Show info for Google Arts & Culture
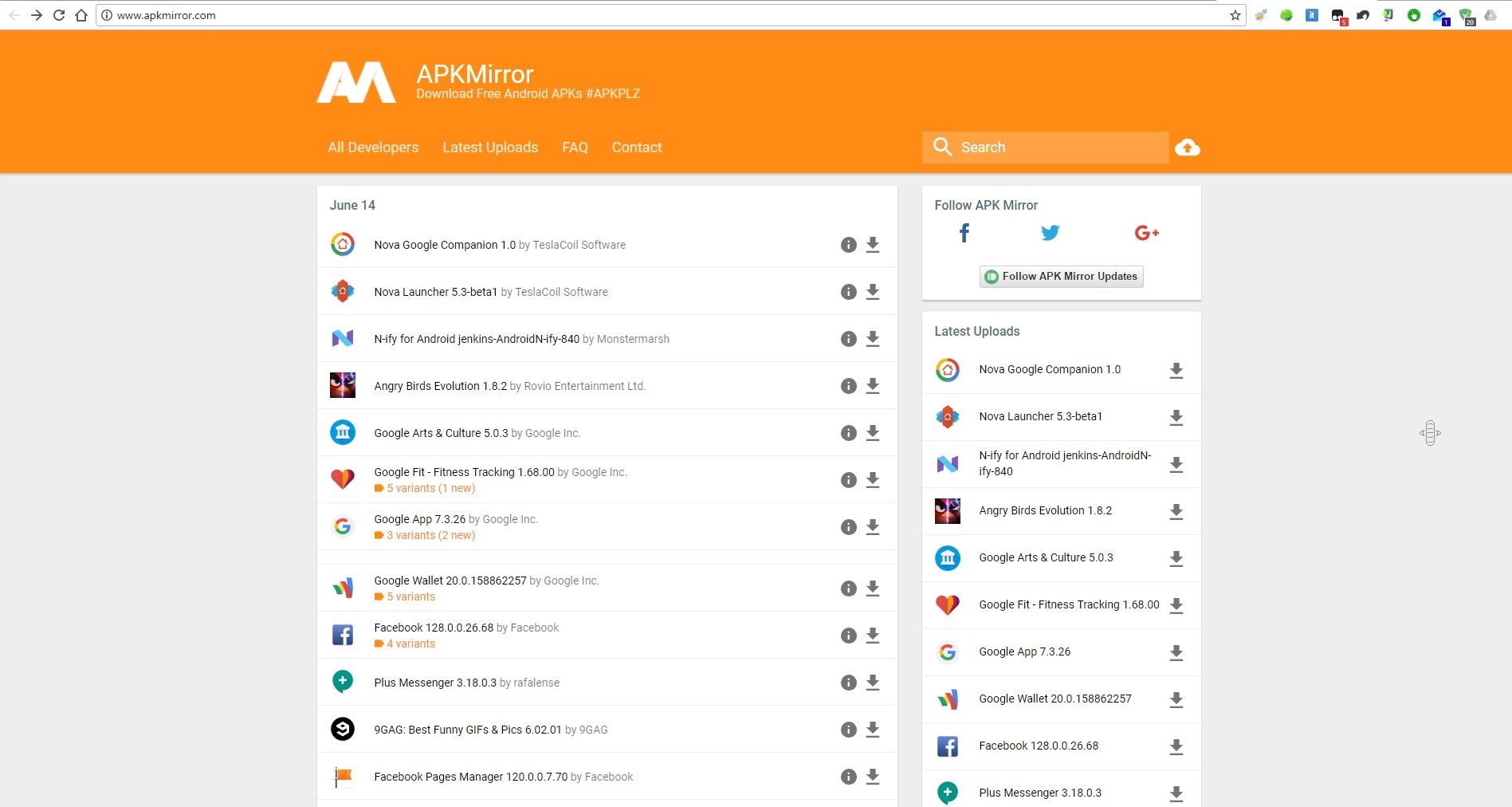The width and height of the screenshot is (1512, 807). pos(848,433)
